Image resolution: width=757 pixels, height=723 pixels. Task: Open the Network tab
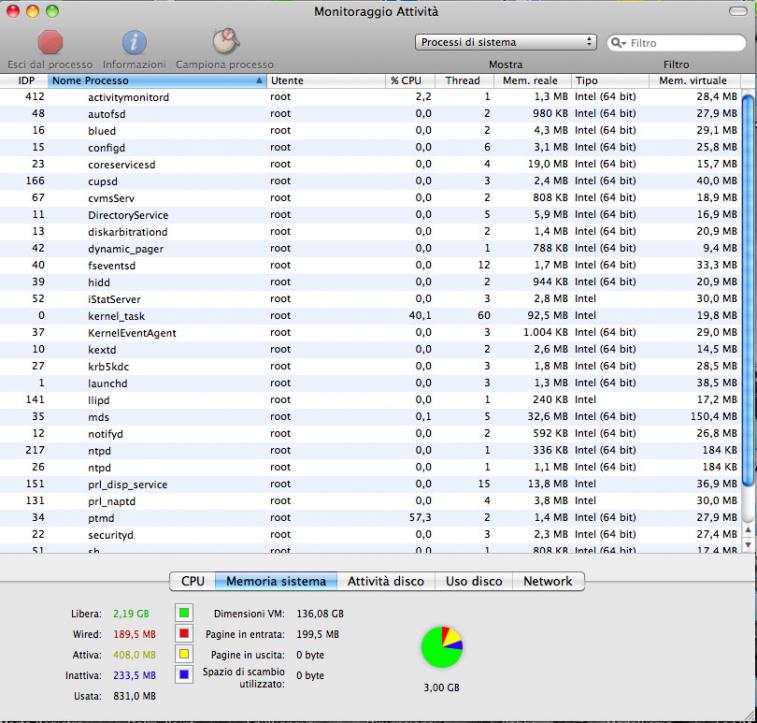[548, 581]
